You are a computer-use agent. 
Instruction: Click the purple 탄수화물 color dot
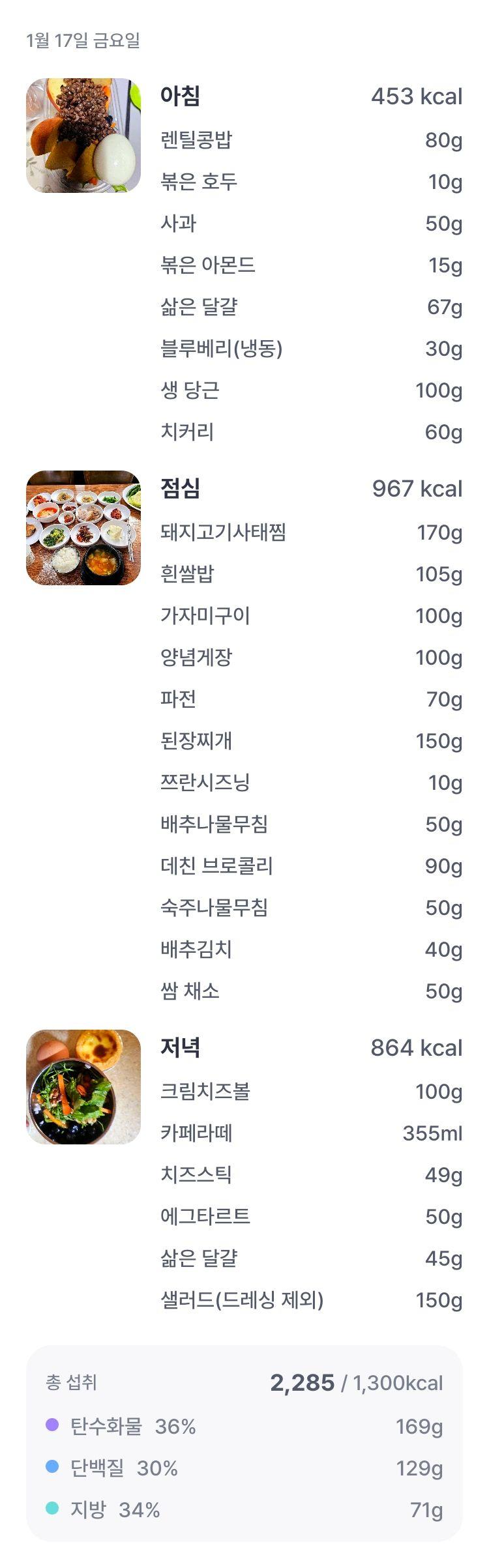pyautogui.click(x=52, y=1425)
